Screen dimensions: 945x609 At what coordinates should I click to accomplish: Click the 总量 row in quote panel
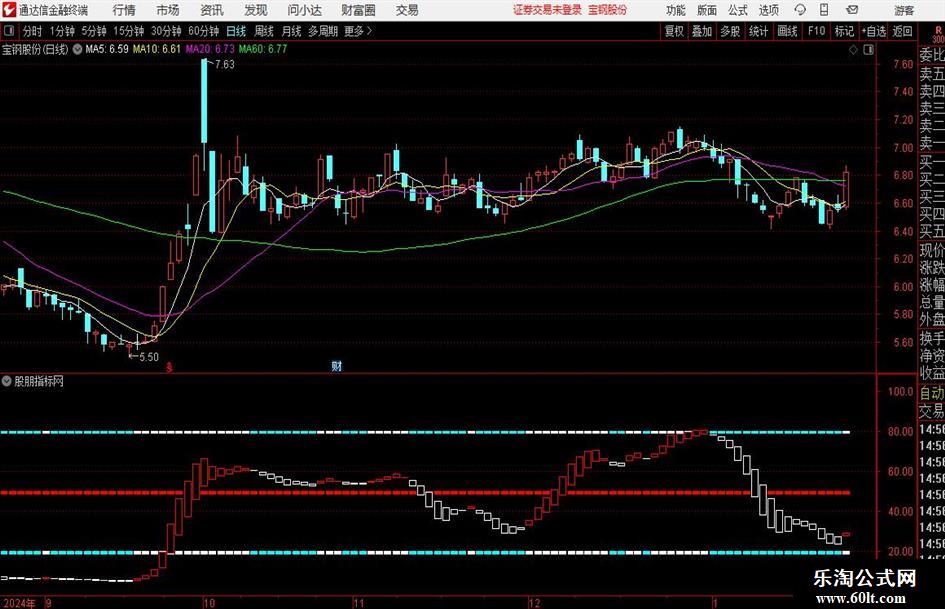pos(931,302)
